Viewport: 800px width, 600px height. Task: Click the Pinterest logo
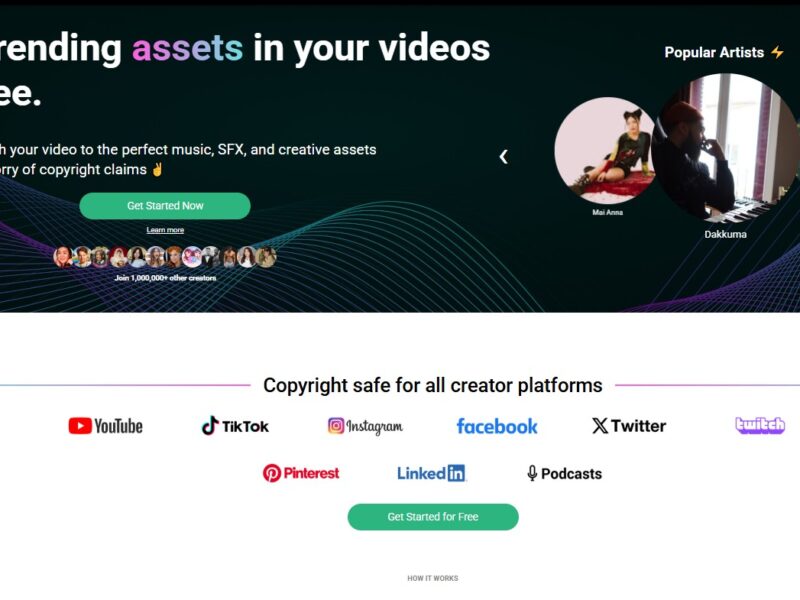coord(301,473)
